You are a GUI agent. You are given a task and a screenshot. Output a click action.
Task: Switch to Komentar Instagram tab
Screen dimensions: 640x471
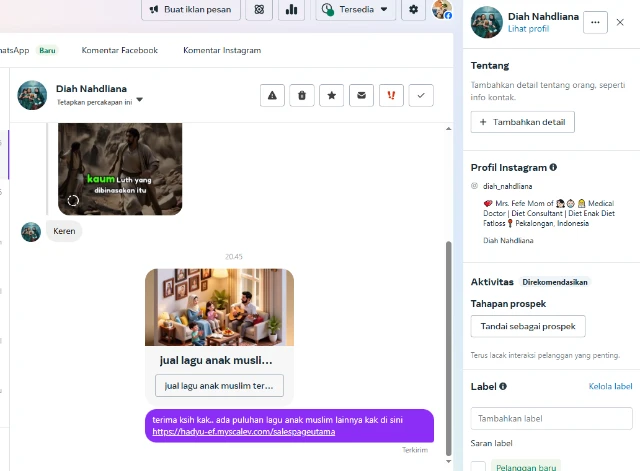[222, 50]
